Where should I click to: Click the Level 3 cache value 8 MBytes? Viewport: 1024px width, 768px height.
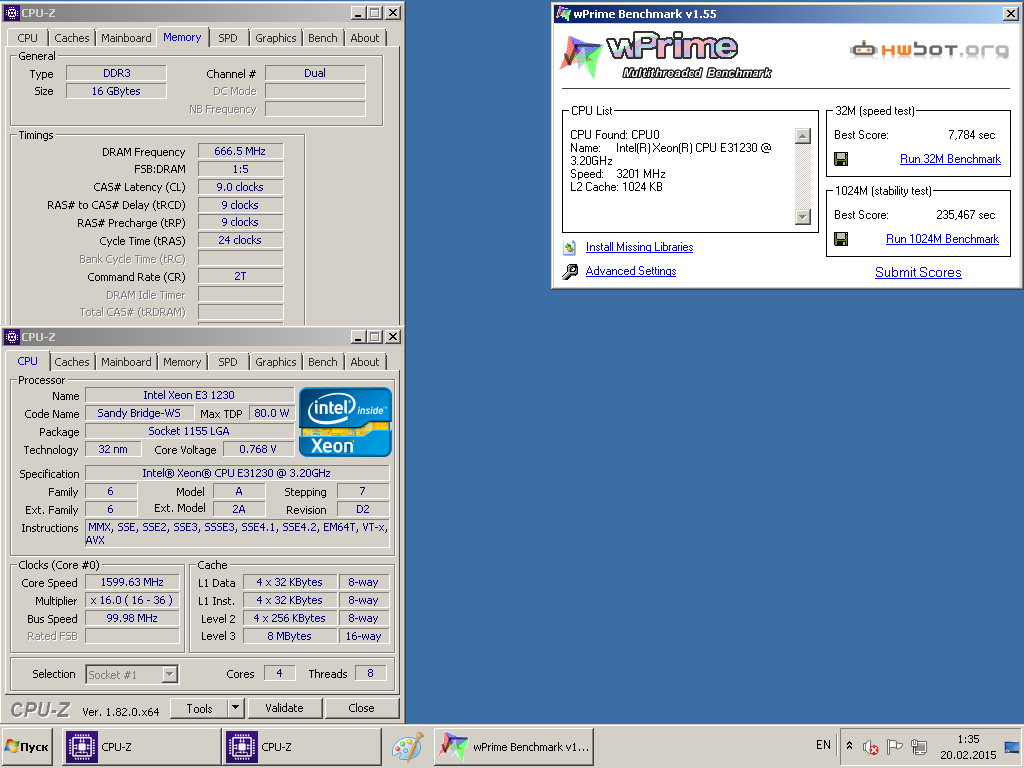289,636
